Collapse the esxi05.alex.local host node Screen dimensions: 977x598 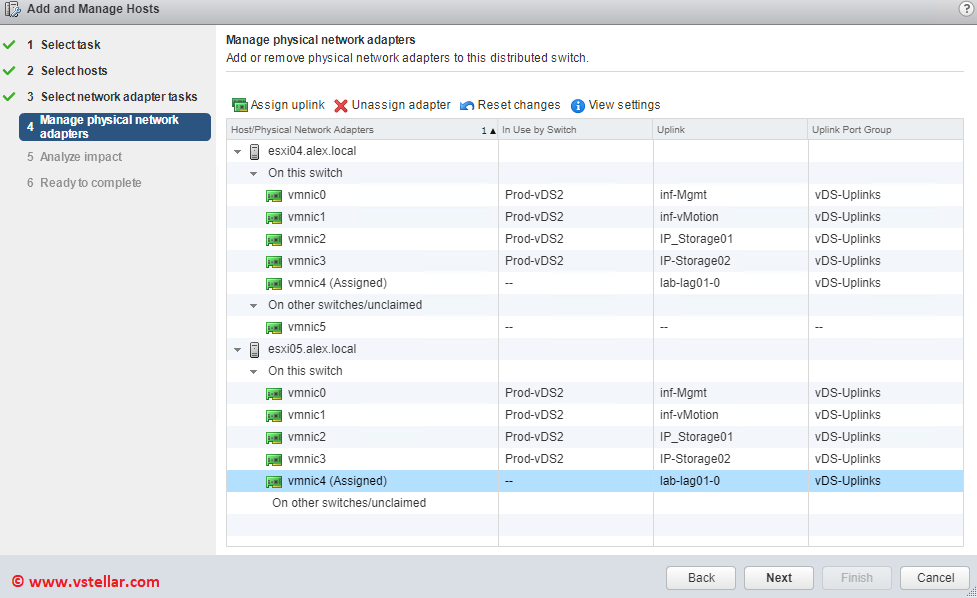[237, 350]
